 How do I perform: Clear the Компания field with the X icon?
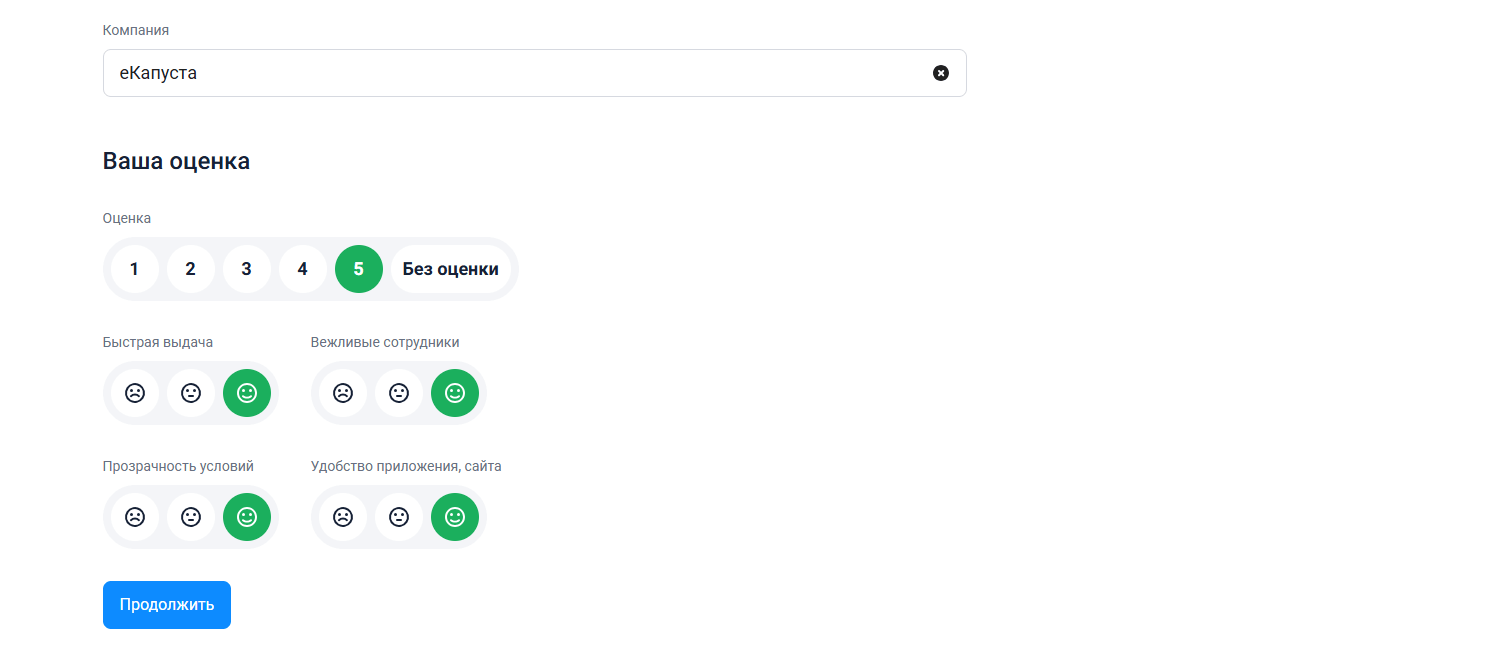click(x=940, y=73)
